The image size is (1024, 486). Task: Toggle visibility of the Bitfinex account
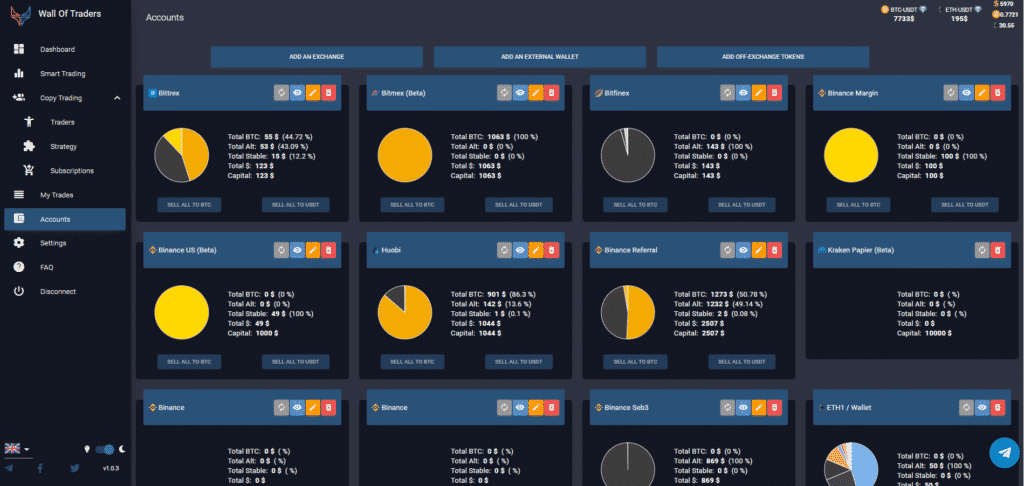[743, 93]
